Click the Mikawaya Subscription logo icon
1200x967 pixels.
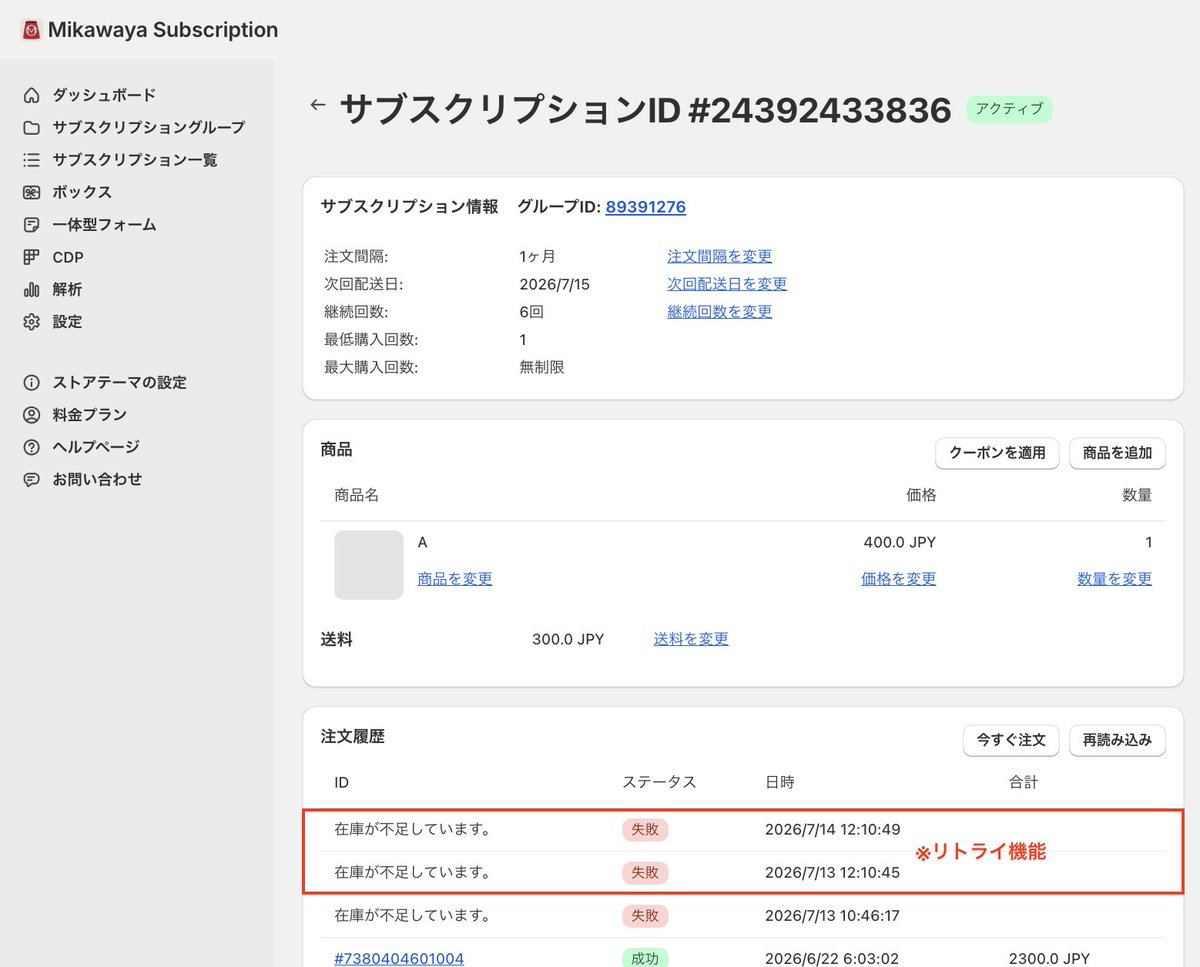click(x=31, y=30)
